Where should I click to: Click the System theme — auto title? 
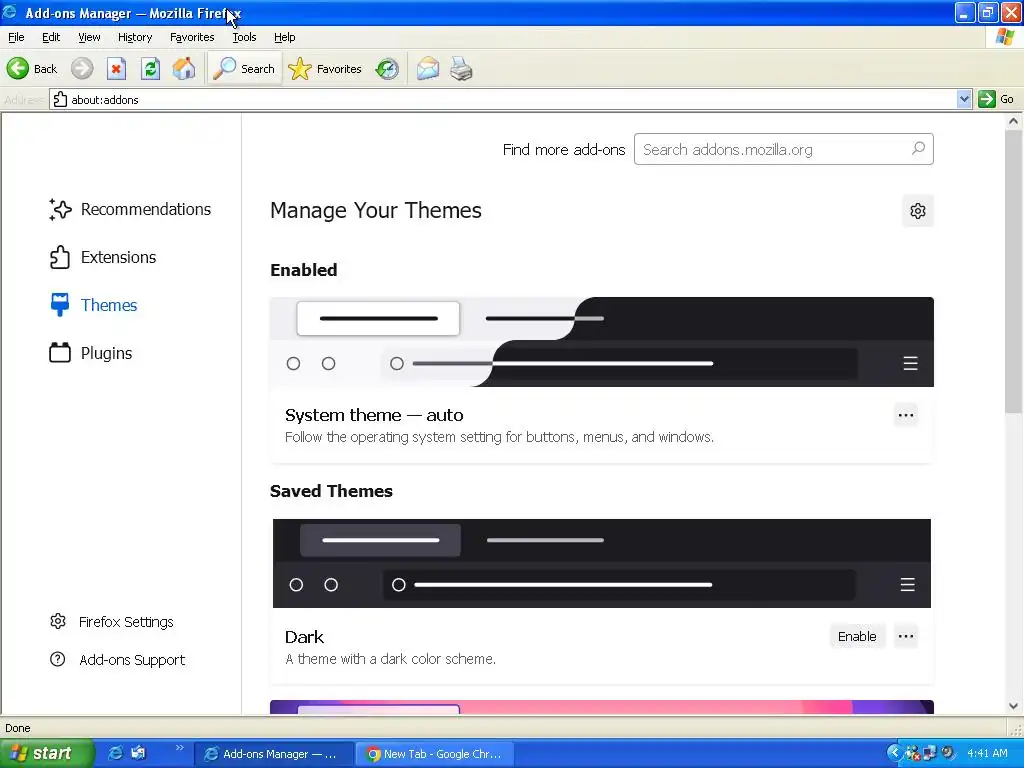point(374,415)
